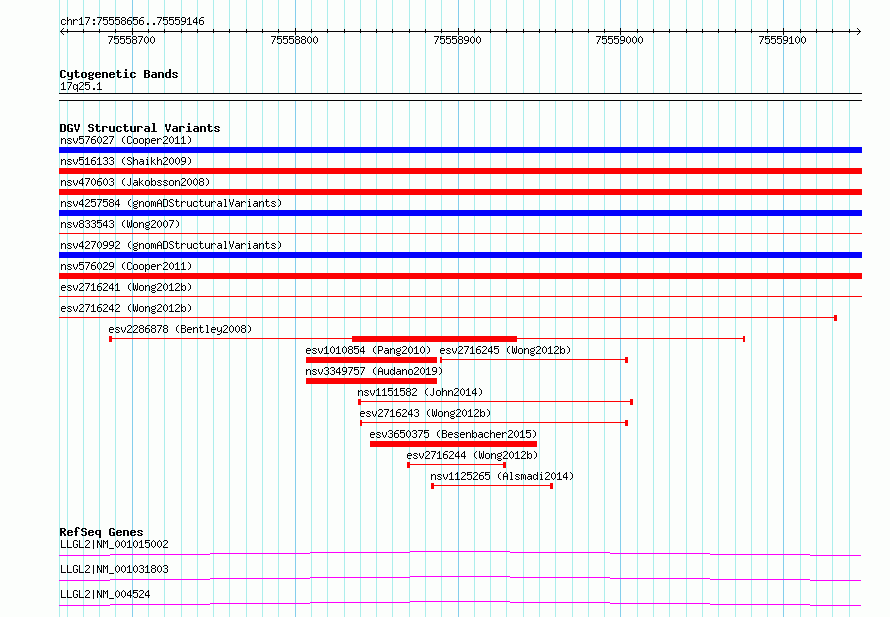Click ruler position 75559000
This screenshot has height=617, width=890.
tap(619, 40)
